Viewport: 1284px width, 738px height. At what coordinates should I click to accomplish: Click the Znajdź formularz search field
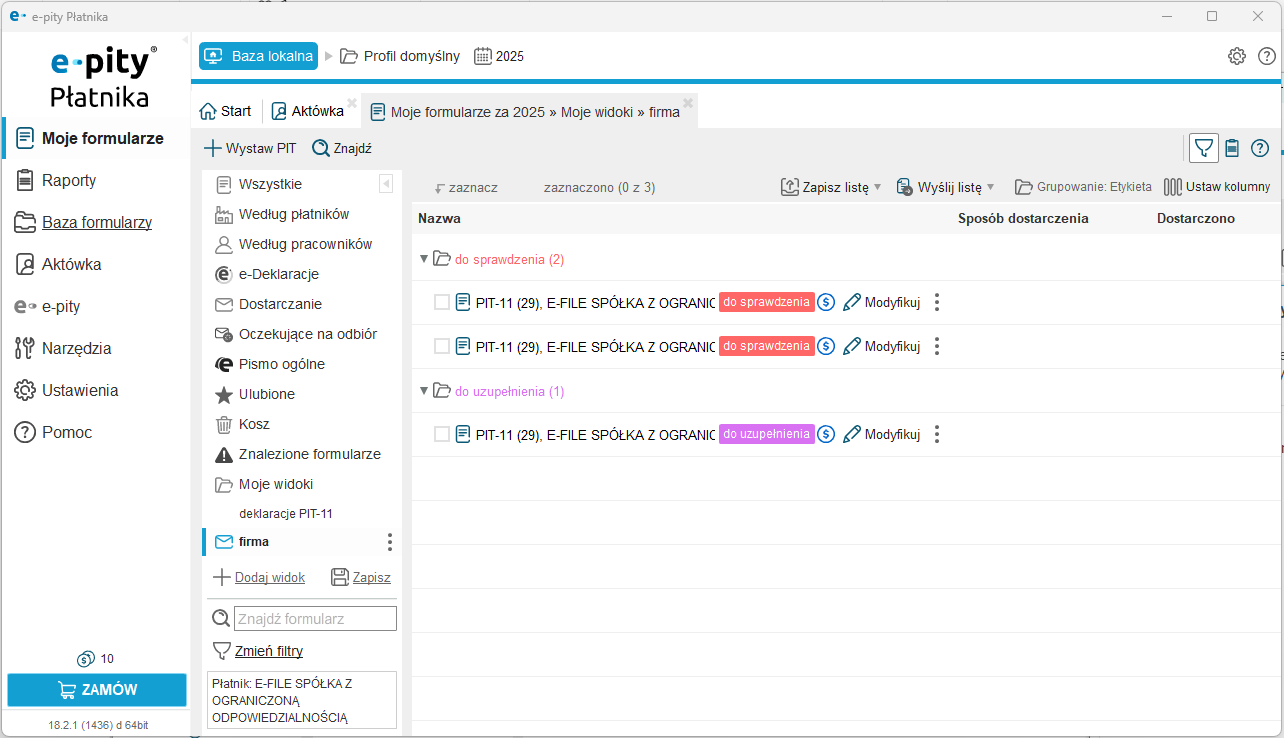click(315, 619)
